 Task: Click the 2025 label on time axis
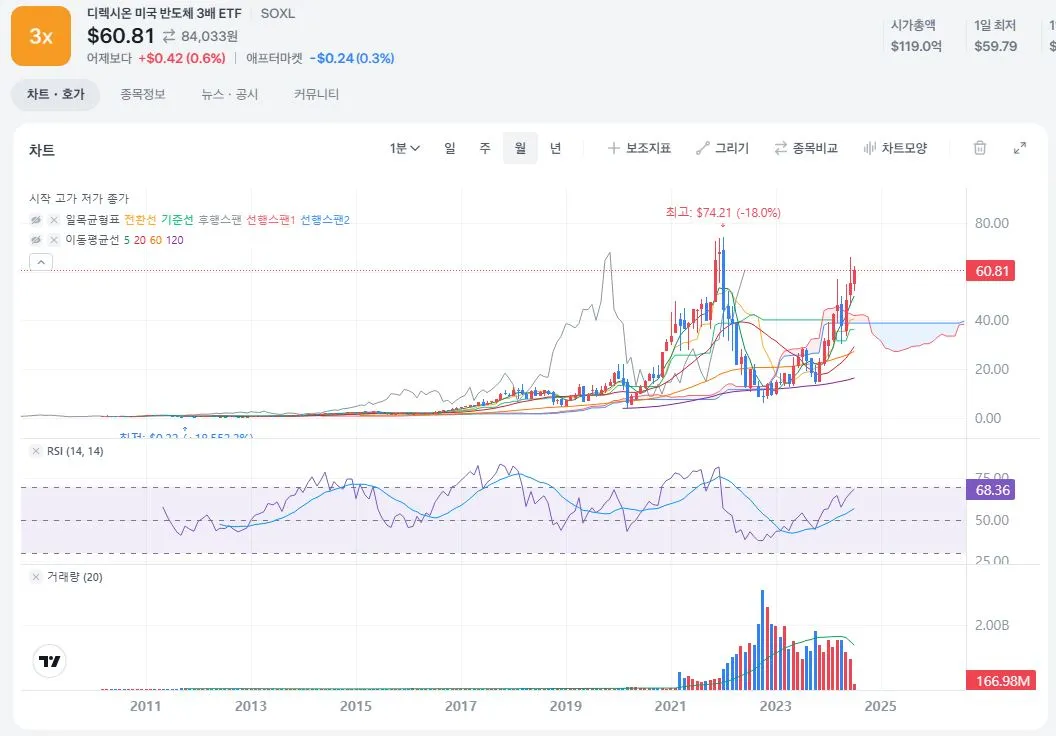coord(880,706)
